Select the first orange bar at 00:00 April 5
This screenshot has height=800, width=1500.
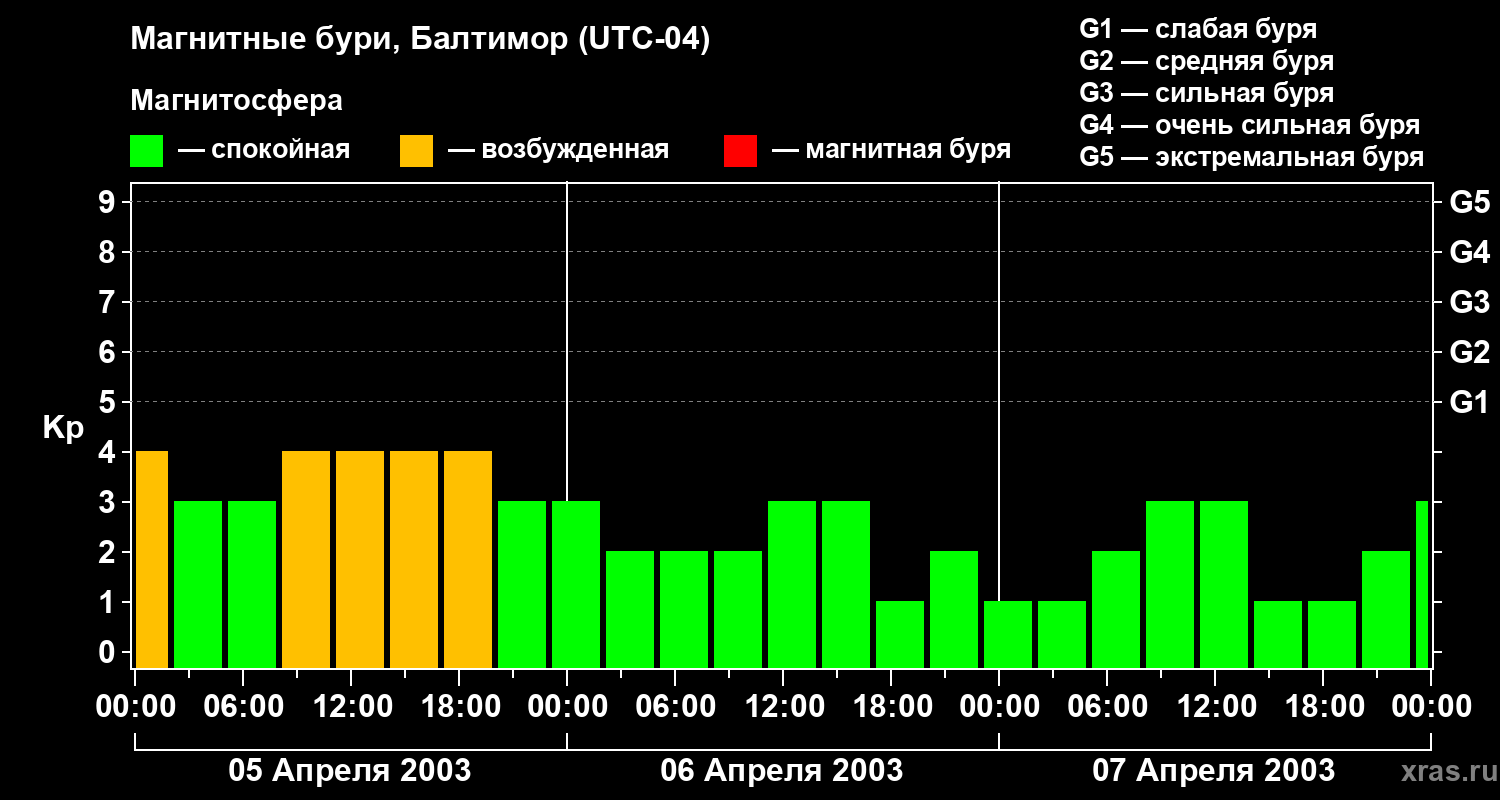tap(152, 559)
